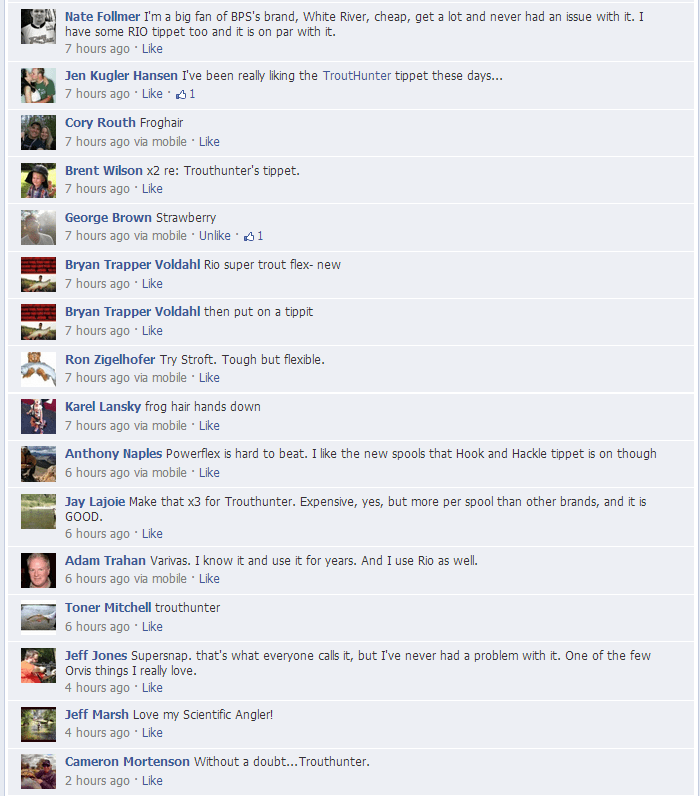Open Ron Zigelhofer's avatar thumbnail

coord(39,370)
